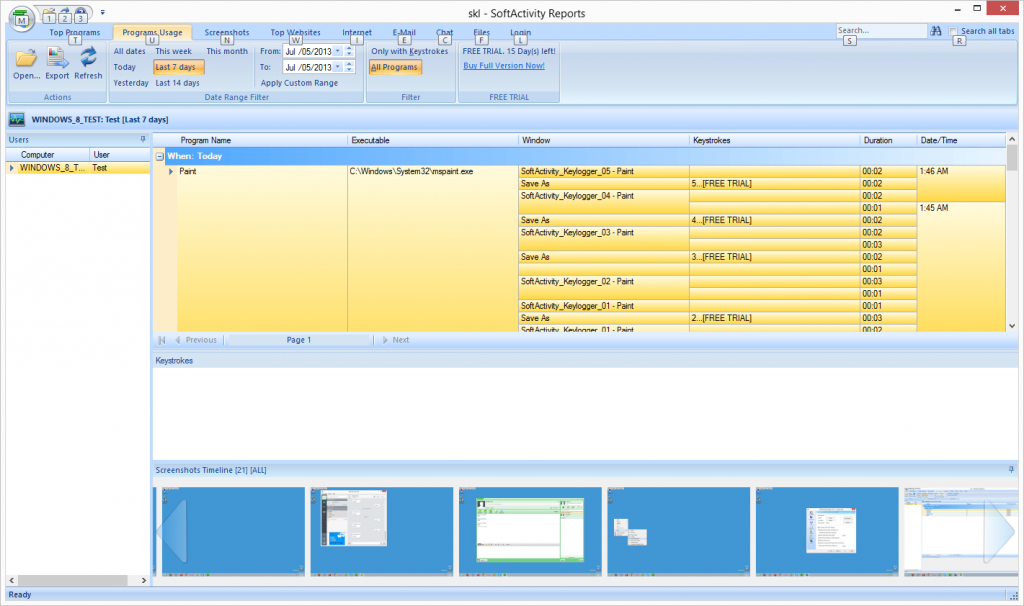This screenshot has height=606, width=1024.
Task: Open the Top Websites tab
Action: point(295,32)
